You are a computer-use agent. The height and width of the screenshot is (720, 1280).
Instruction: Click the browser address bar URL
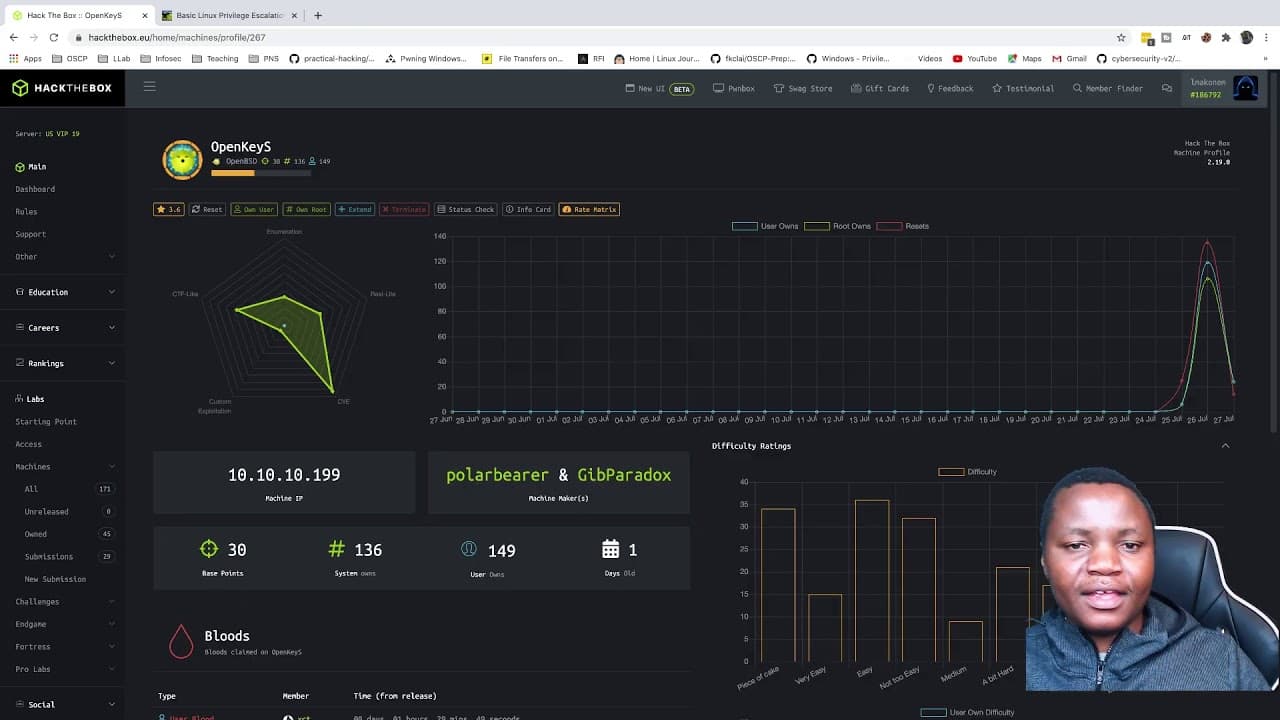click(177, 37)
